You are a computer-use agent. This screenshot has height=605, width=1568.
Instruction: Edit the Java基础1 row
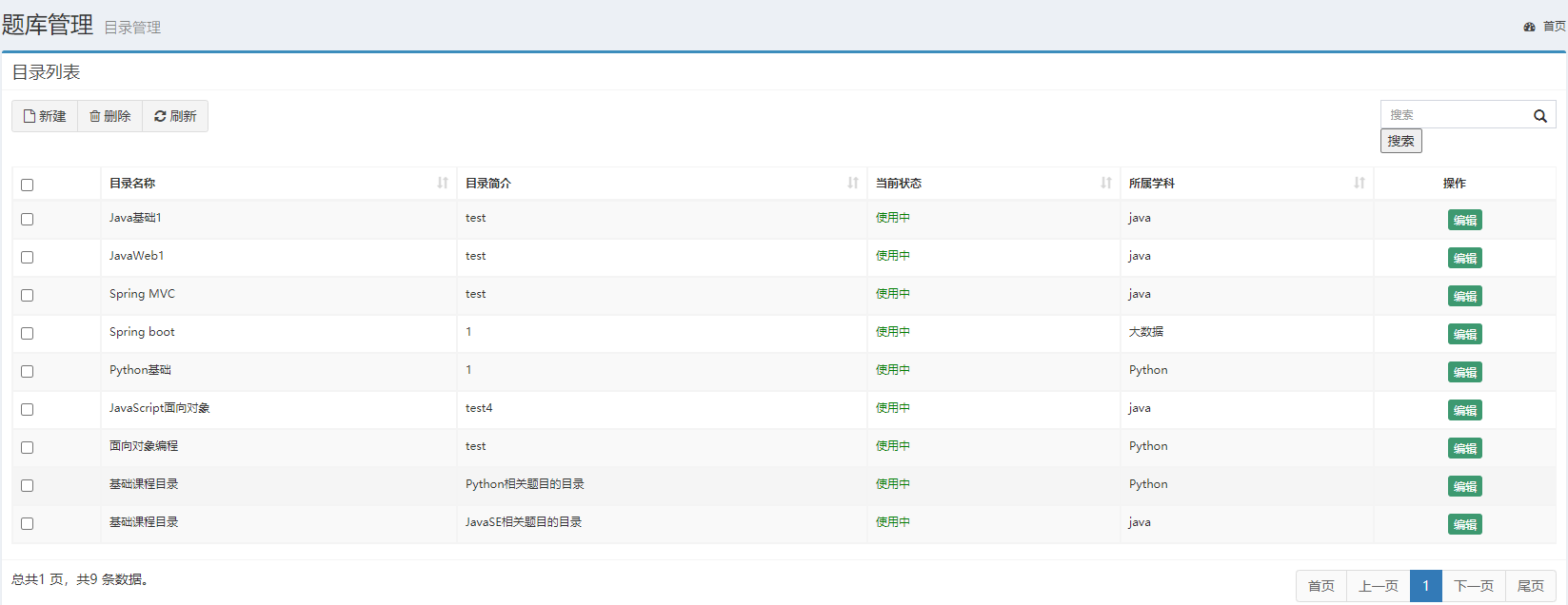pos(1464,220)
